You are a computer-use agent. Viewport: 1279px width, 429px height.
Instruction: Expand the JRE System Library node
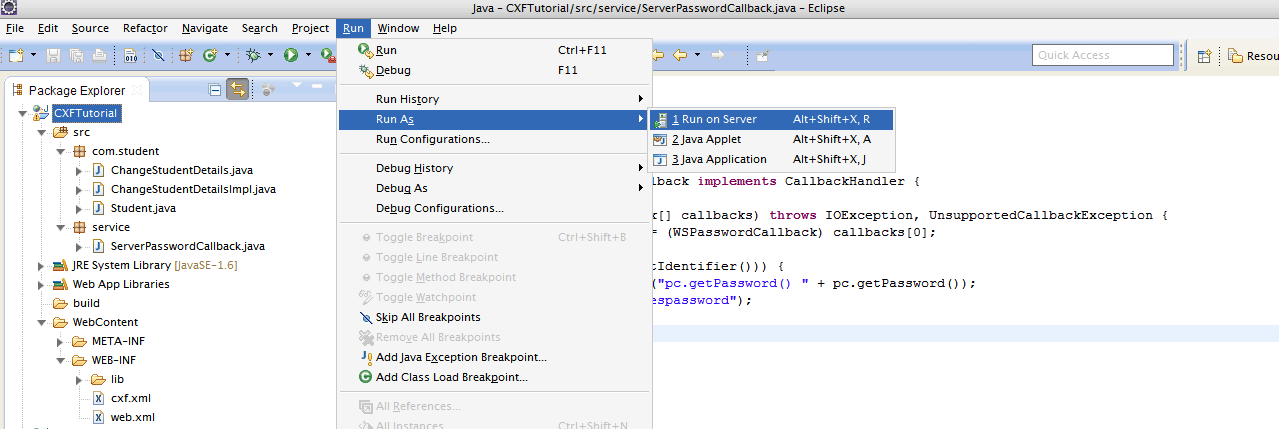(x=41, y=265)
